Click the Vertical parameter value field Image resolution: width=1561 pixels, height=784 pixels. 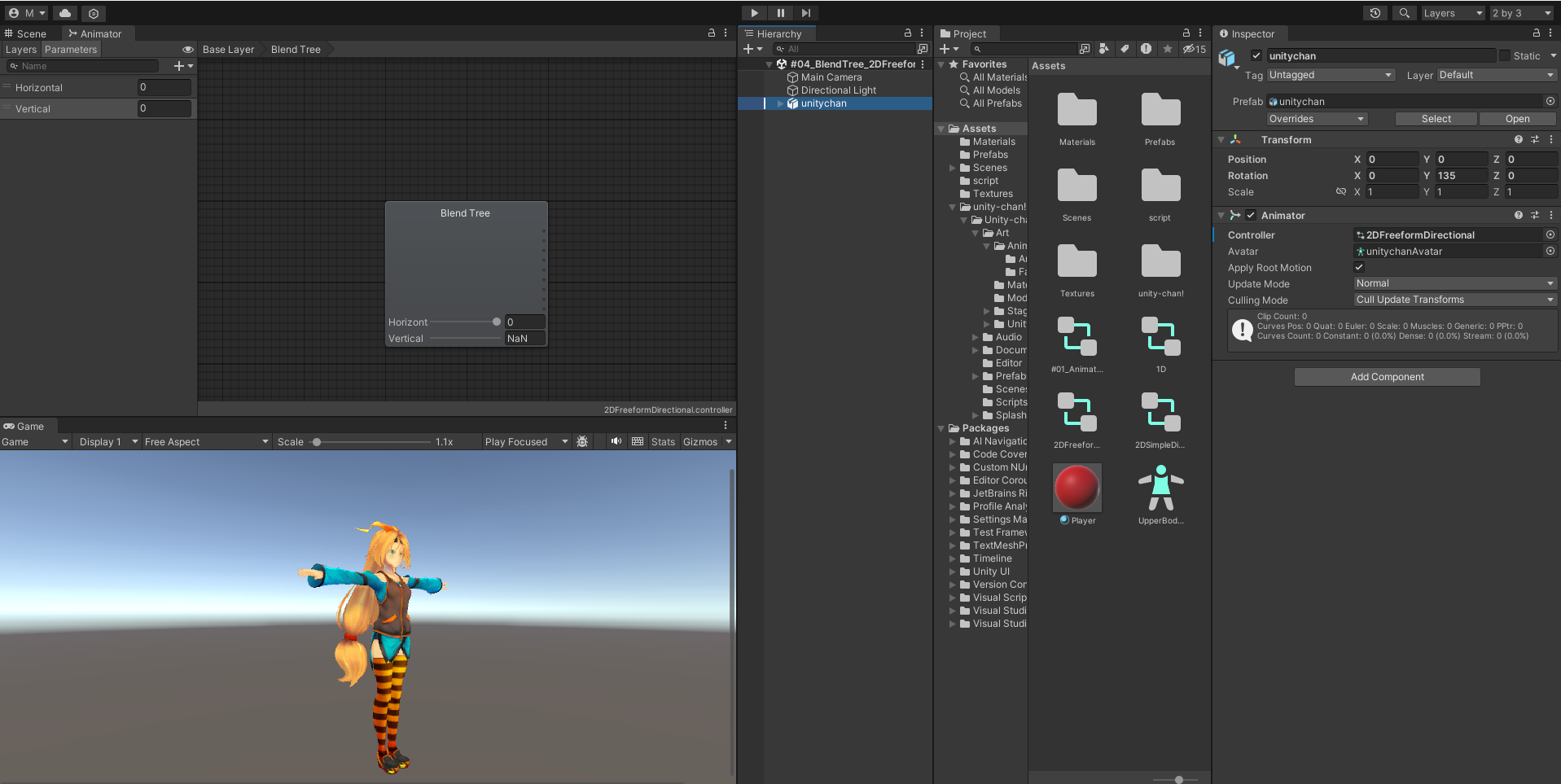(x=164, y=108)
